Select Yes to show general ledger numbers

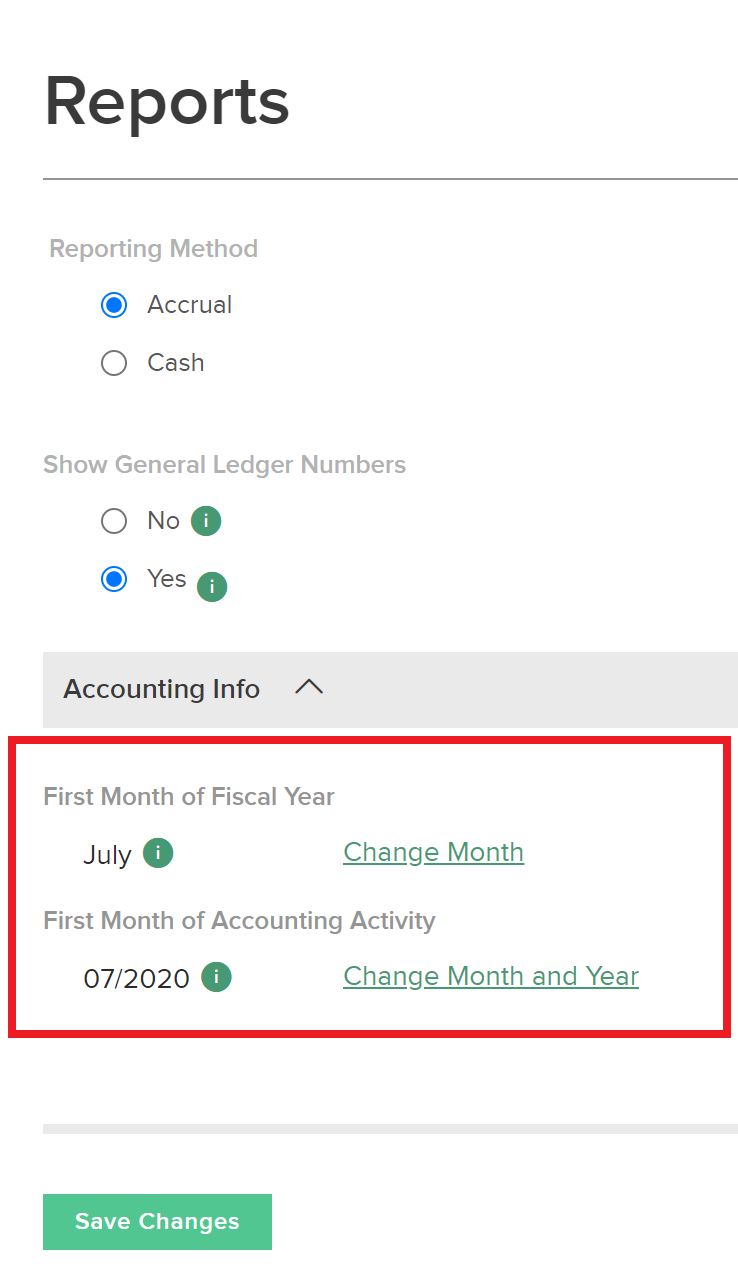114,578
